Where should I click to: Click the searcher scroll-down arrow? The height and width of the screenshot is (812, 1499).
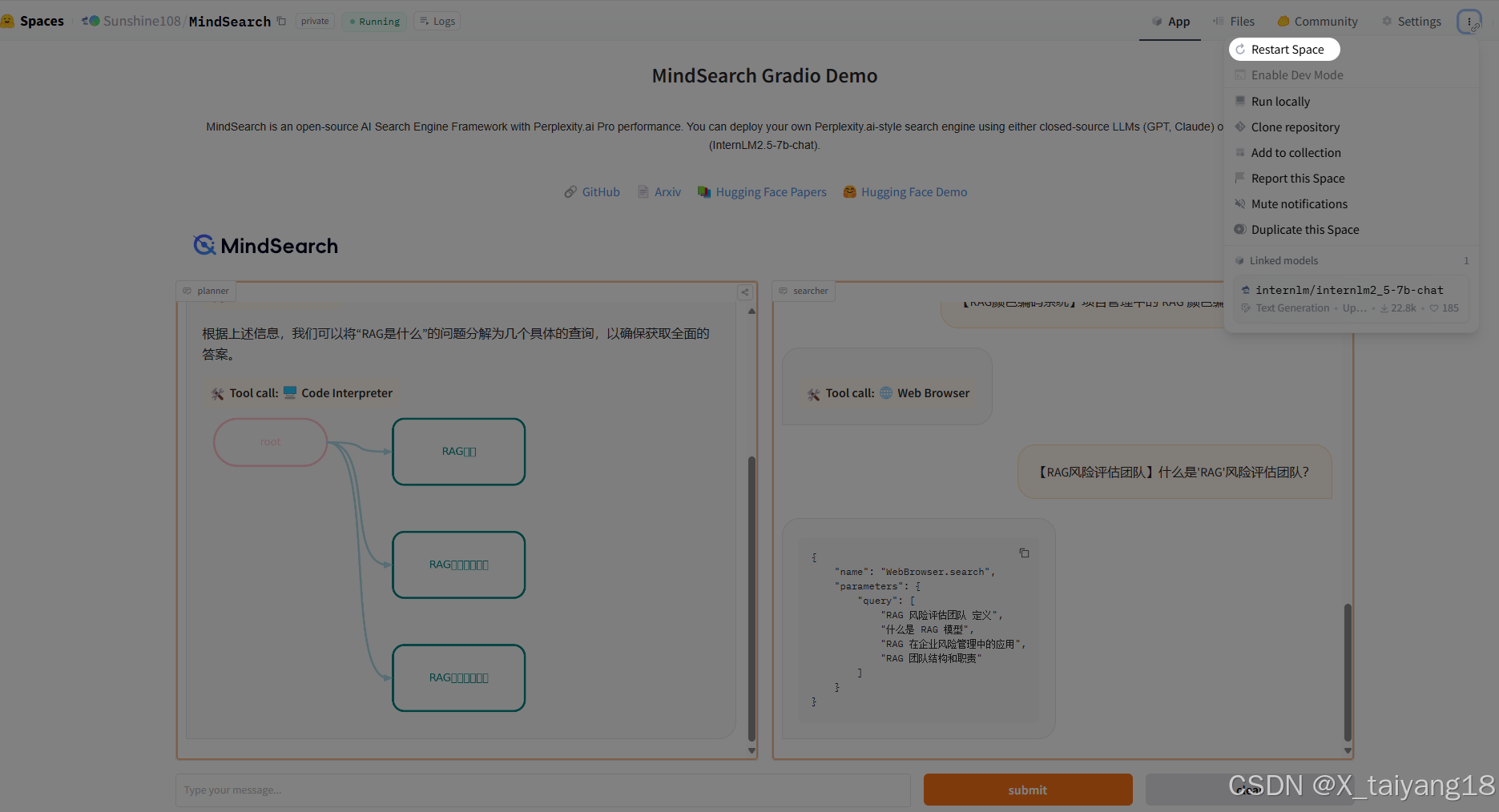click(1348, 751)
